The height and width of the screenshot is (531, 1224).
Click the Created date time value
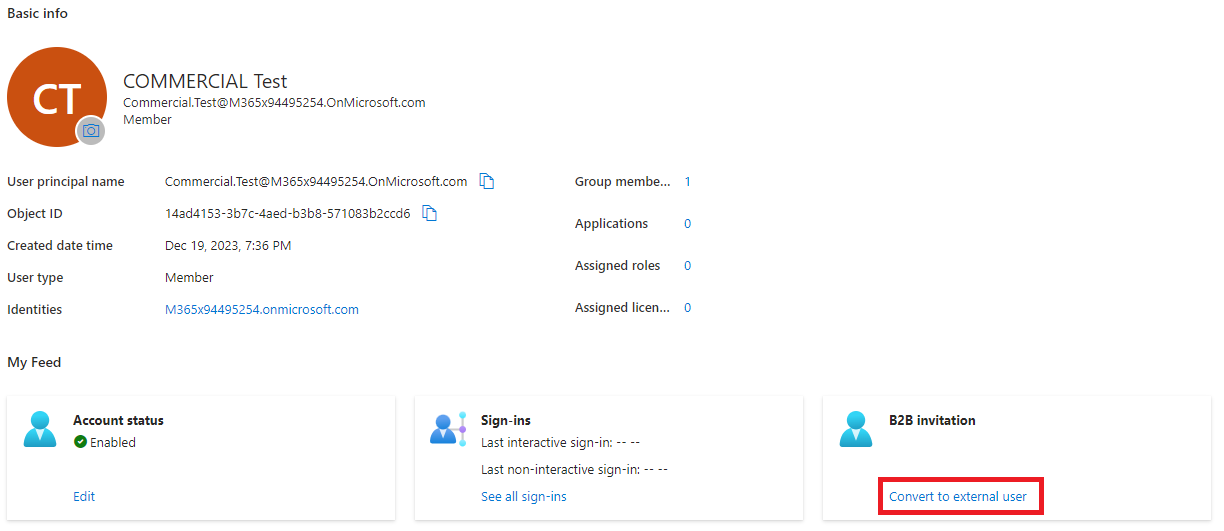tap(227, 246)
